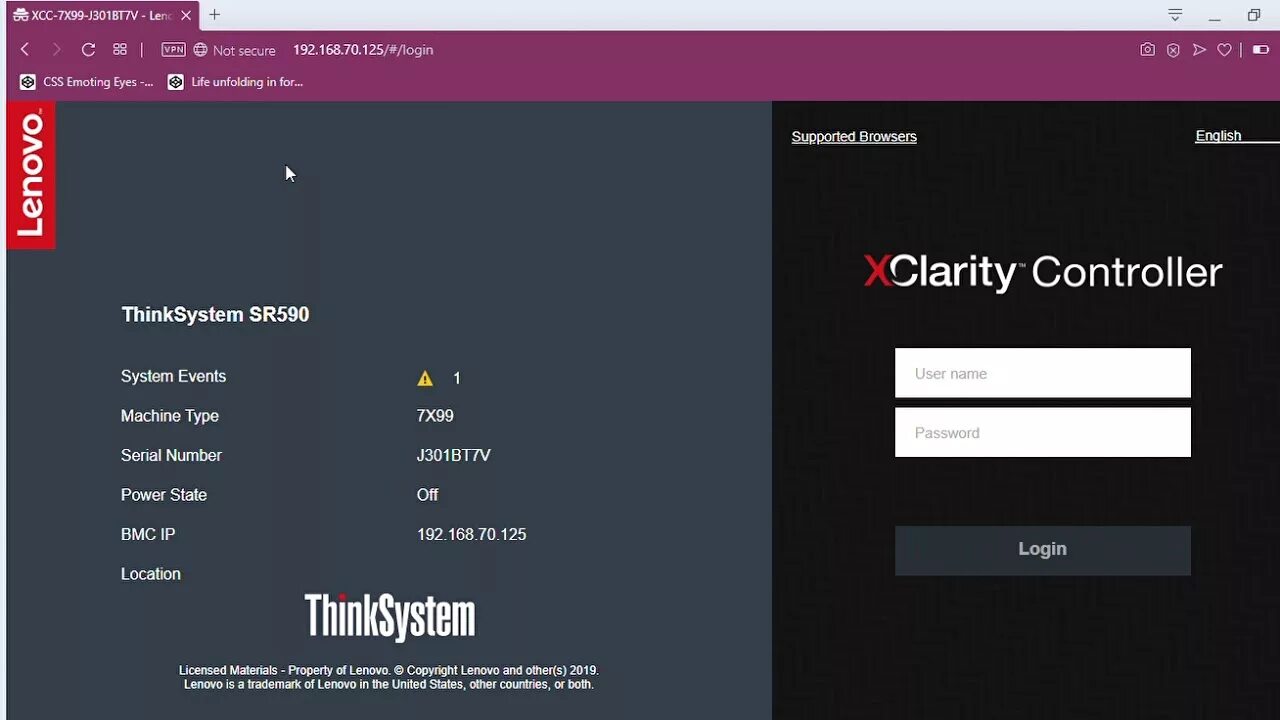This screenshot has height=720, width=1280.
Task: Click the Password field
Action: pos(1043,432)
